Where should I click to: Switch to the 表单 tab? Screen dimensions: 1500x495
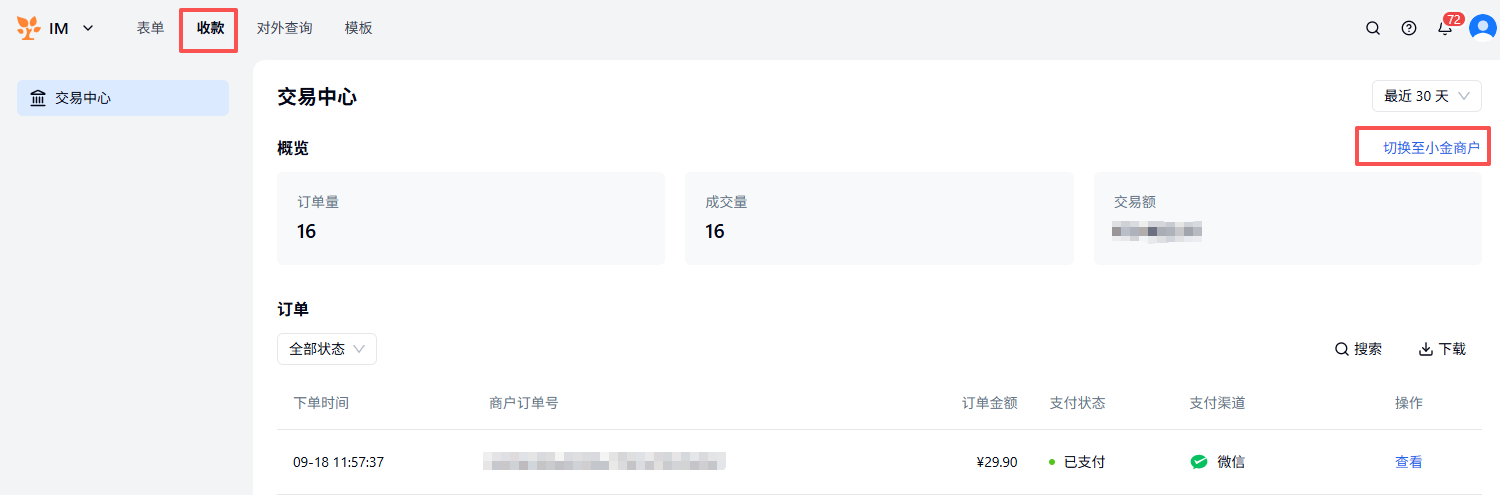[150, 28]
